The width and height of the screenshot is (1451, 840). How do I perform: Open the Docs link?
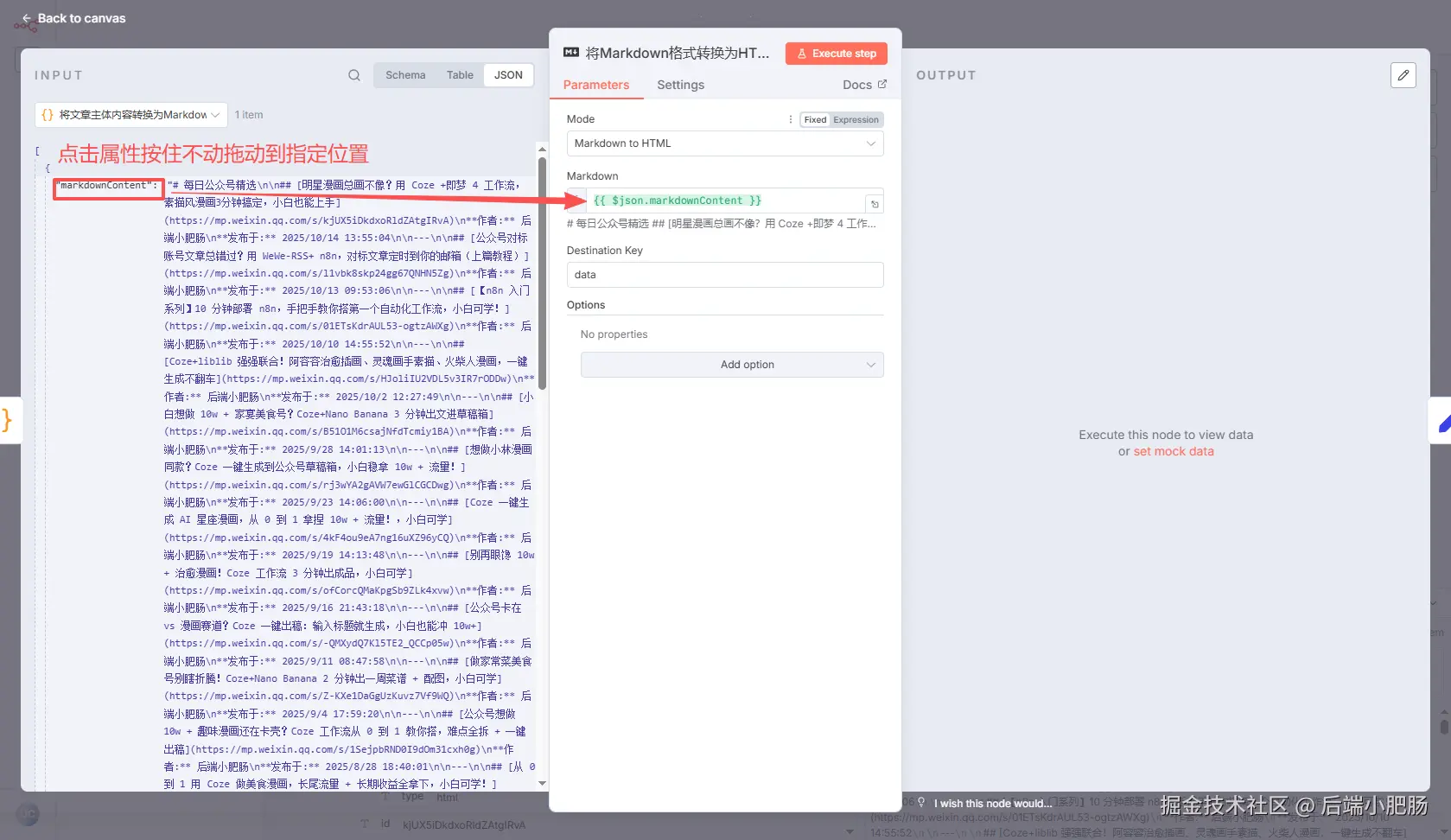(864, 85)
